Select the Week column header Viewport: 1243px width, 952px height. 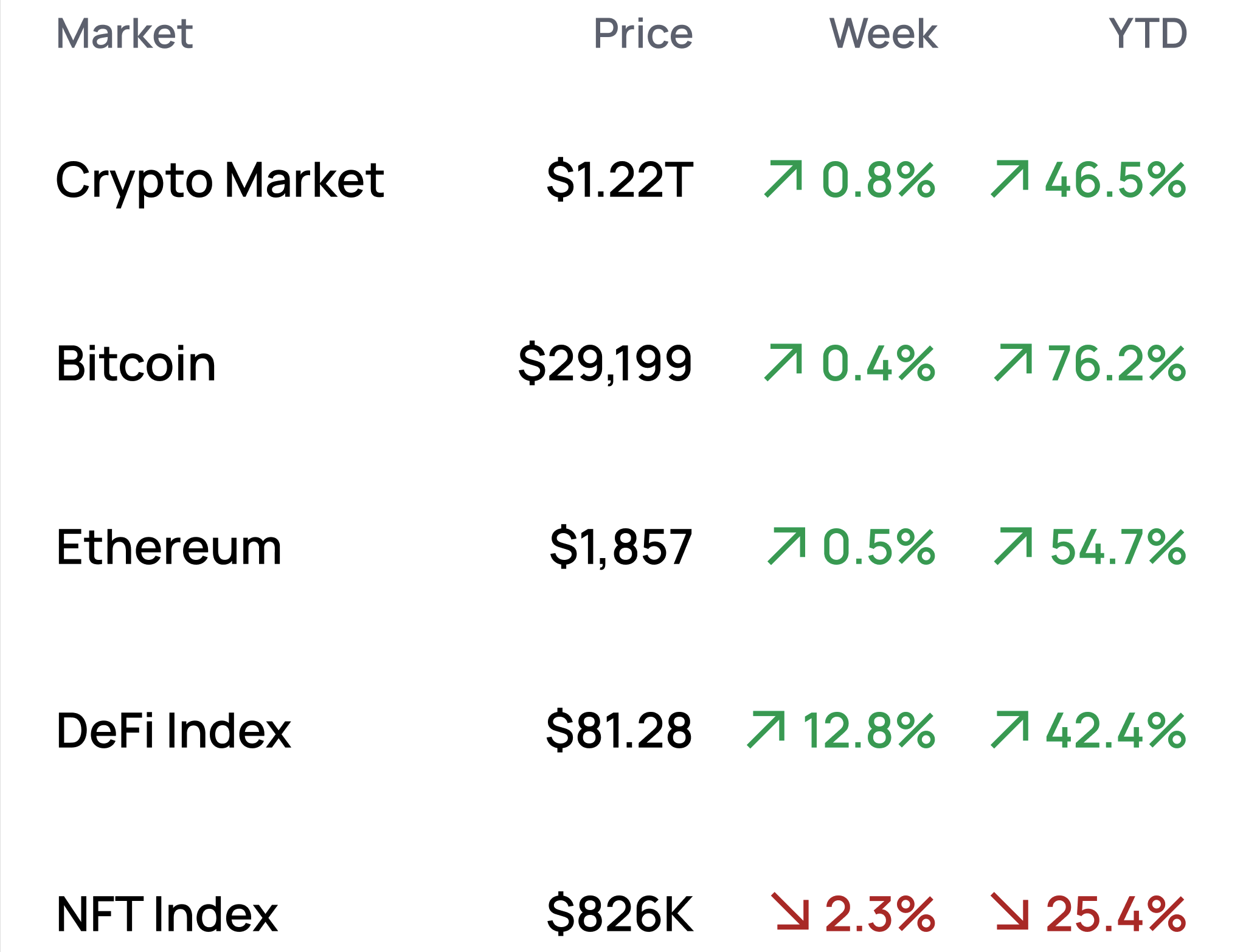(x=883, y=33)
